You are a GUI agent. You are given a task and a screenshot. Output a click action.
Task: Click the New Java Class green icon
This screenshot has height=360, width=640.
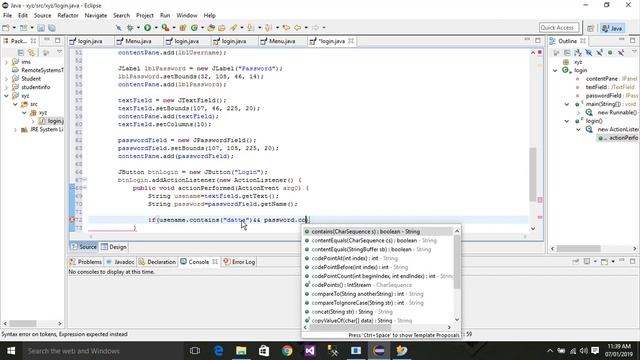click(x=194, y=28)
